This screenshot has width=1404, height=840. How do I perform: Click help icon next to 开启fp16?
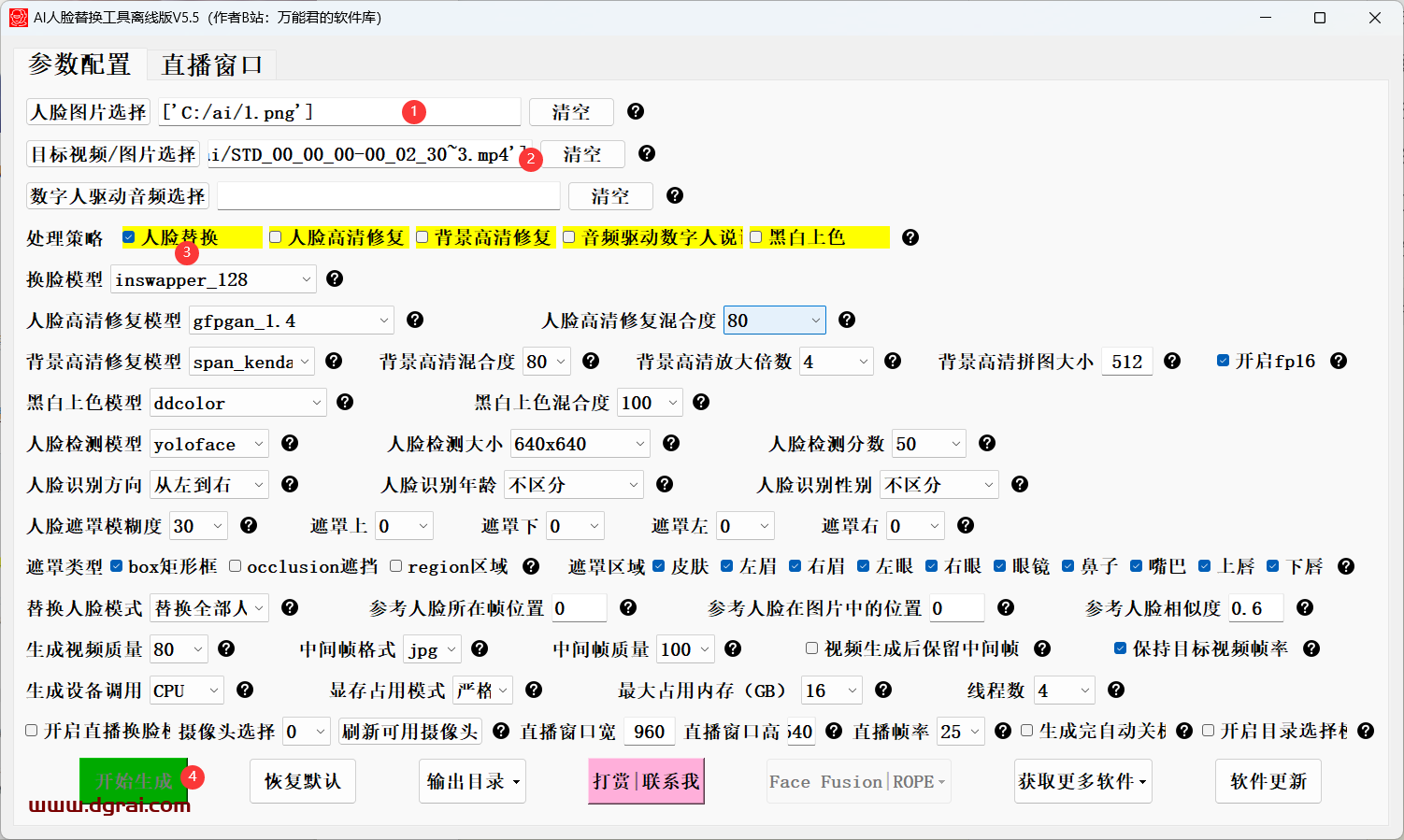point(1339,361)
